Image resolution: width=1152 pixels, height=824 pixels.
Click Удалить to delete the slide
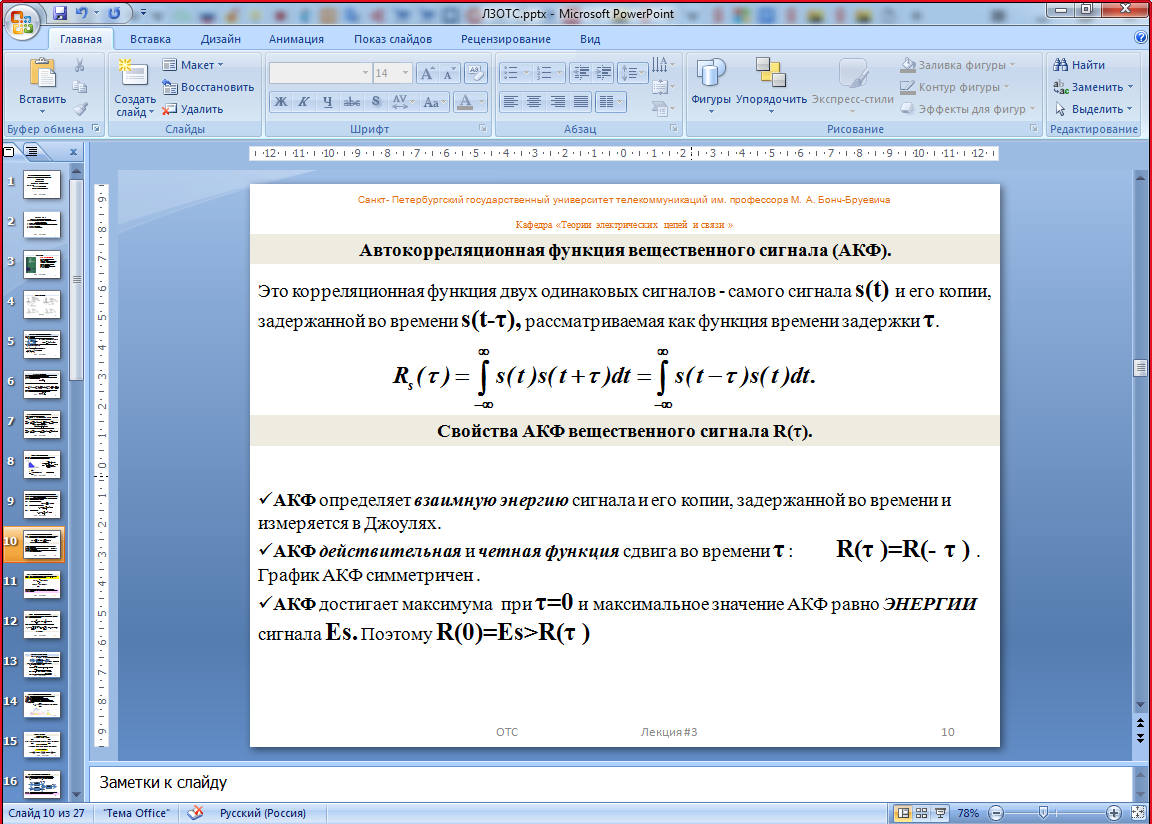[x=193, y=109]
